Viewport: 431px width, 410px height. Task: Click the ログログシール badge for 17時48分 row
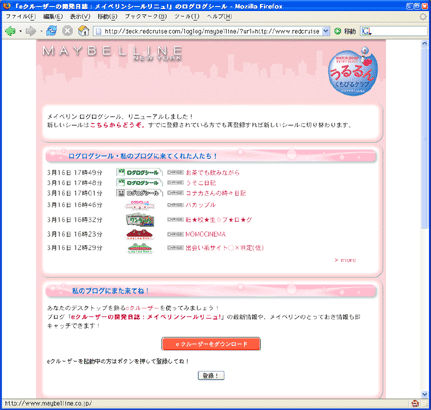[x=139, y=183]
